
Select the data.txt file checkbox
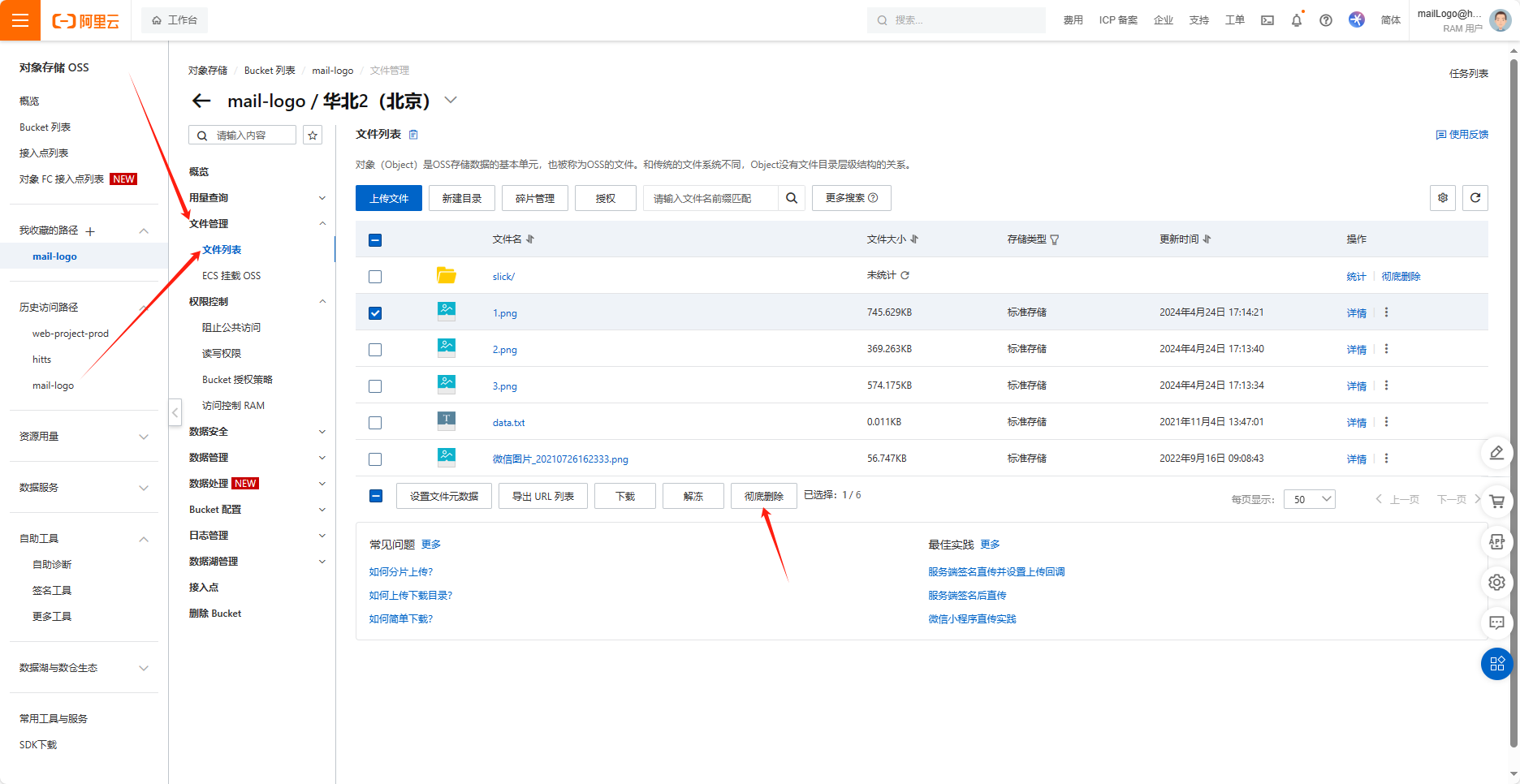pyautogui.click(x=375, y=423)
